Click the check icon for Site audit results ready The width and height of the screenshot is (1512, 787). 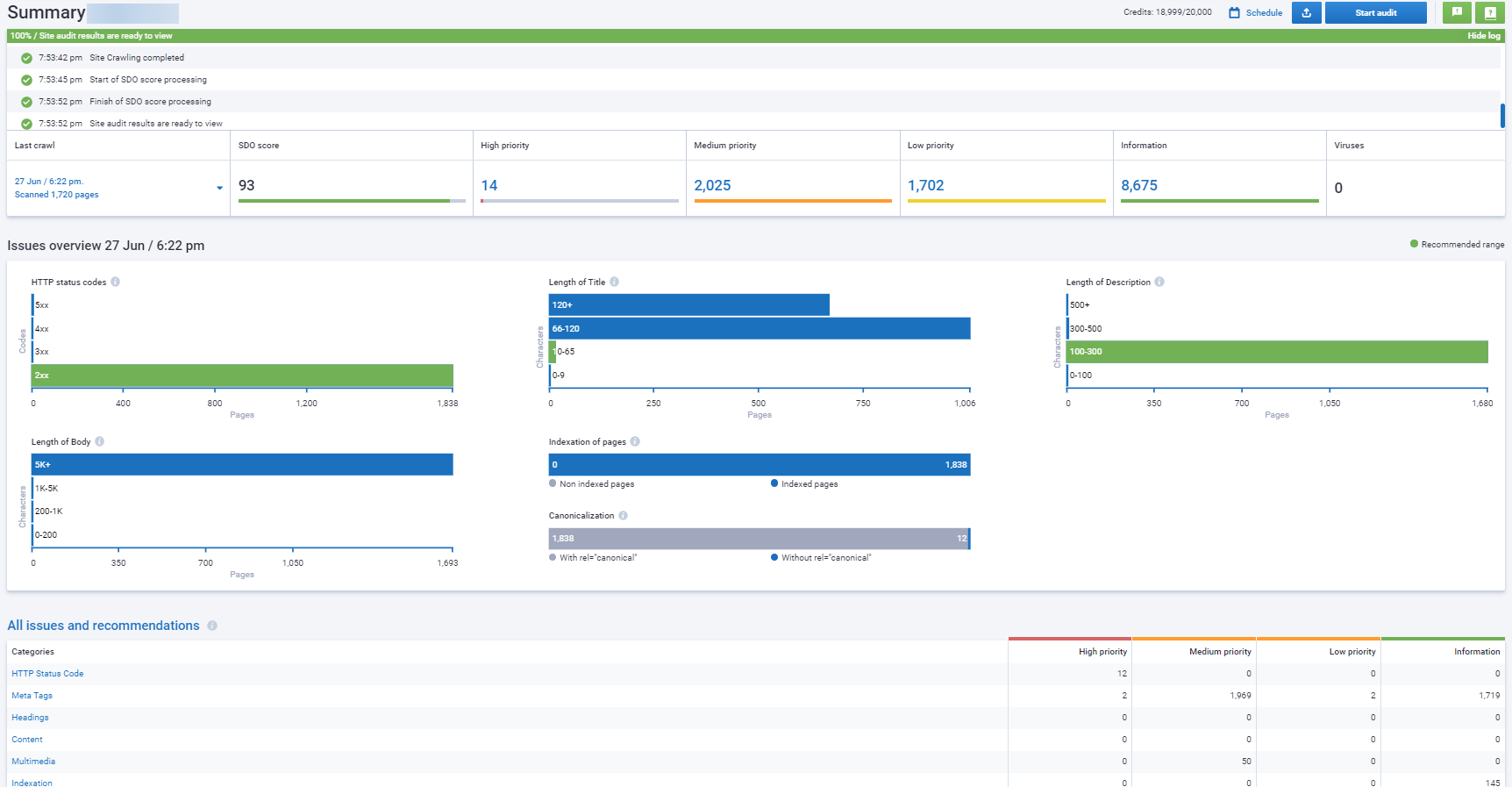(x=26, y=124)
